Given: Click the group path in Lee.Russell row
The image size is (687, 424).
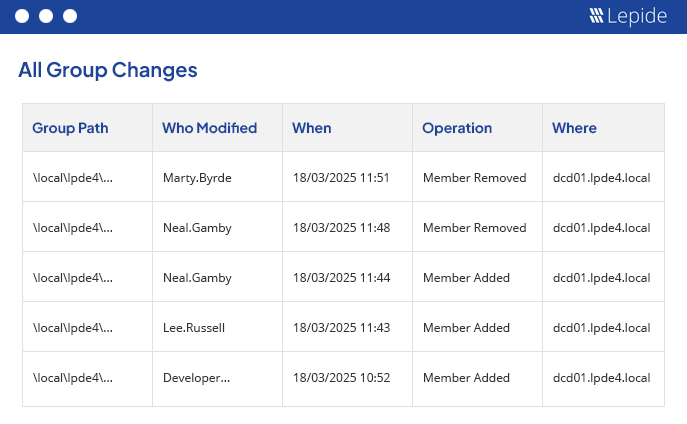Looking at the screenshot, I should 73,328.
